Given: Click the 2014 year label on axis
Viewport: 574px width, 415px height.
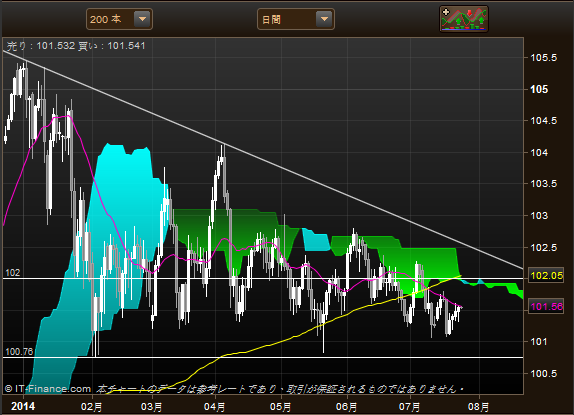Looking at the screenshot, I should click(23, 406).
